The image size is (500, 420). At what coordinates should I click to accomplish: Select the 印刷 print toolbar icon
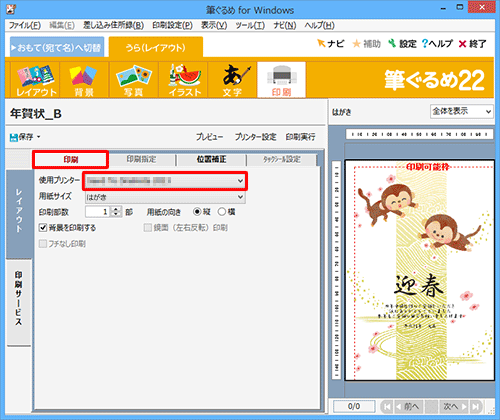[282, 80]
